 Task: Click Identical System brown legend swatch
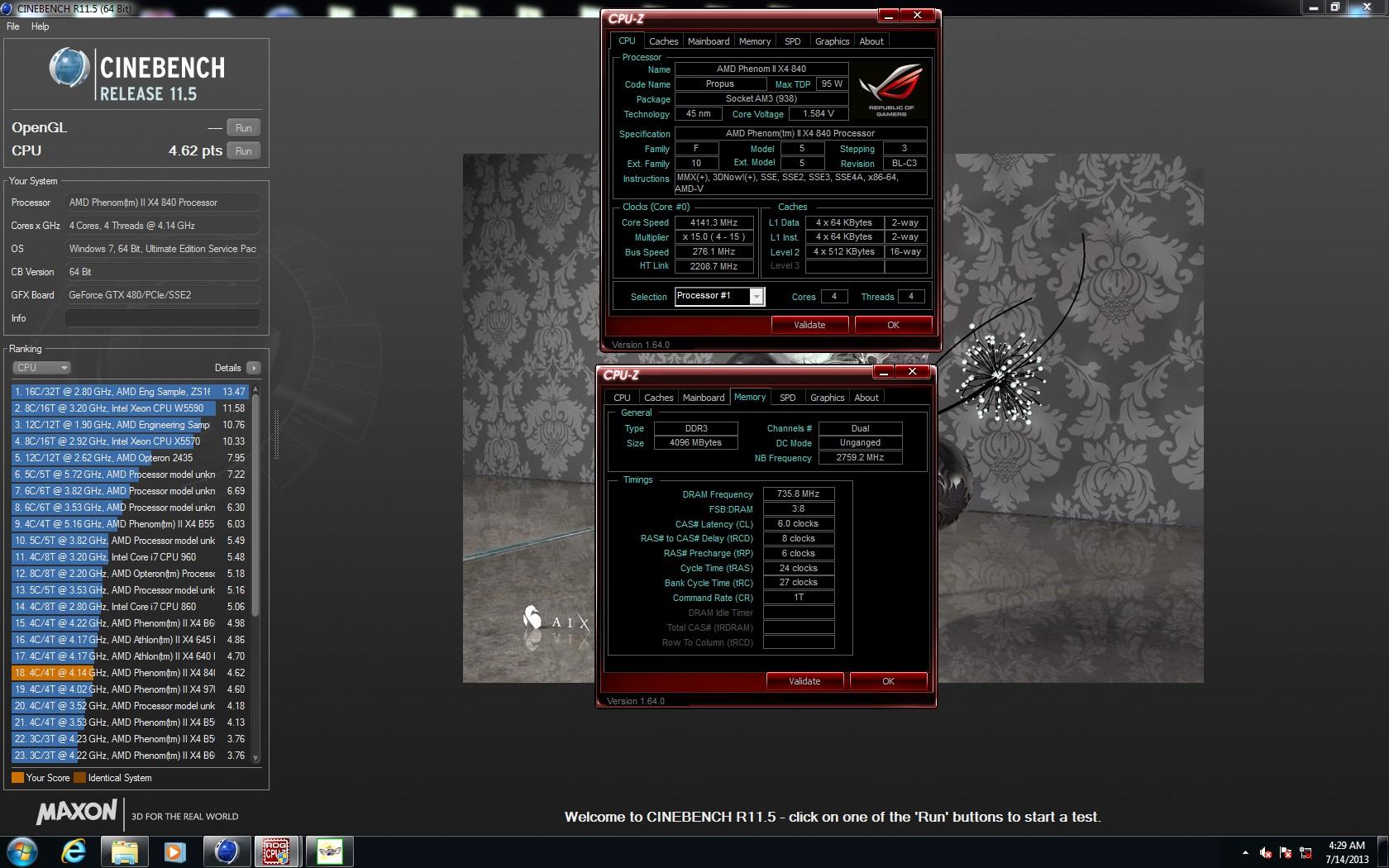tap(79, 778)
